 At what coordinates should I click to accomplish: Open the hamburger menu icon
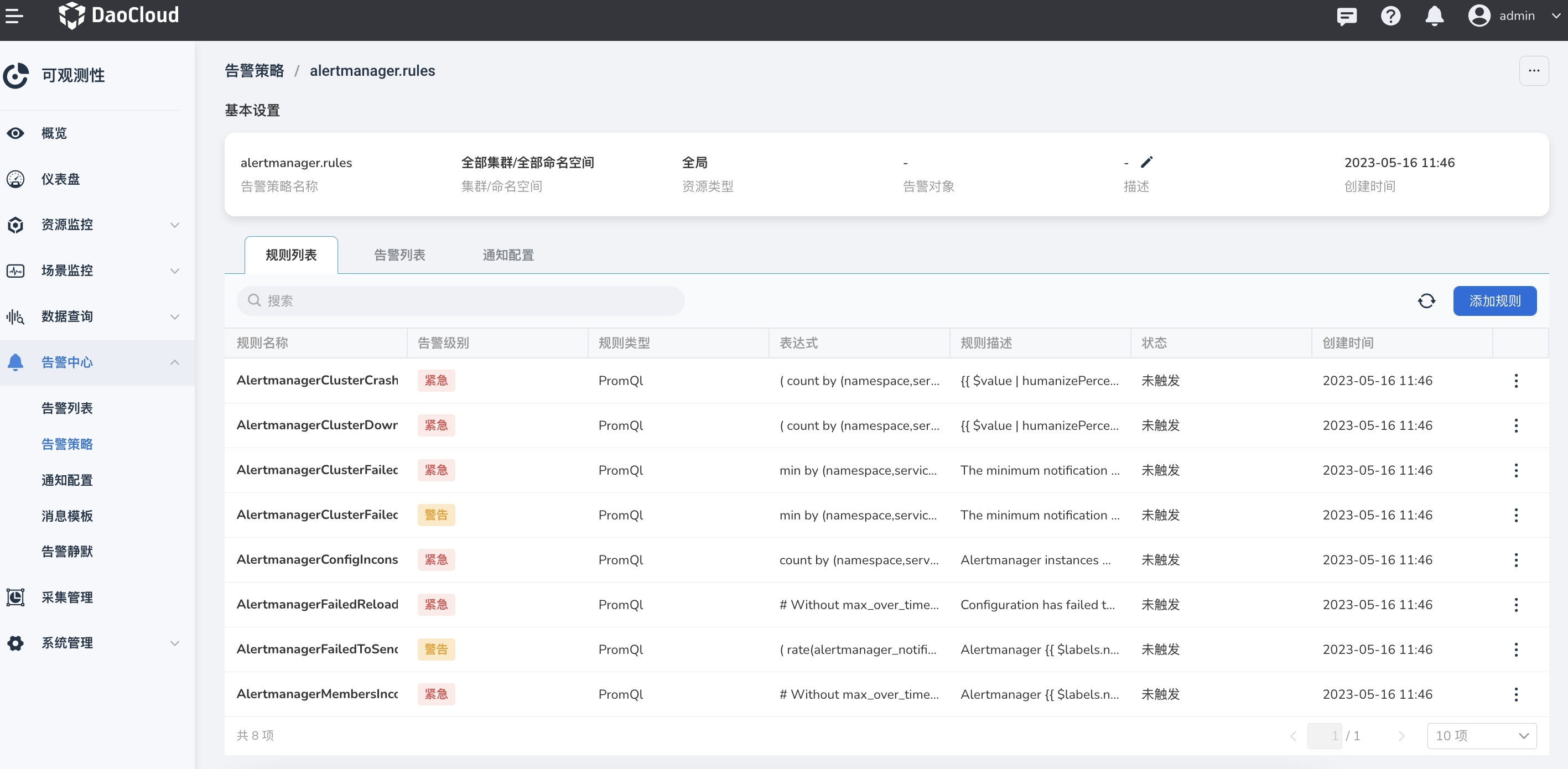(14, 15)
